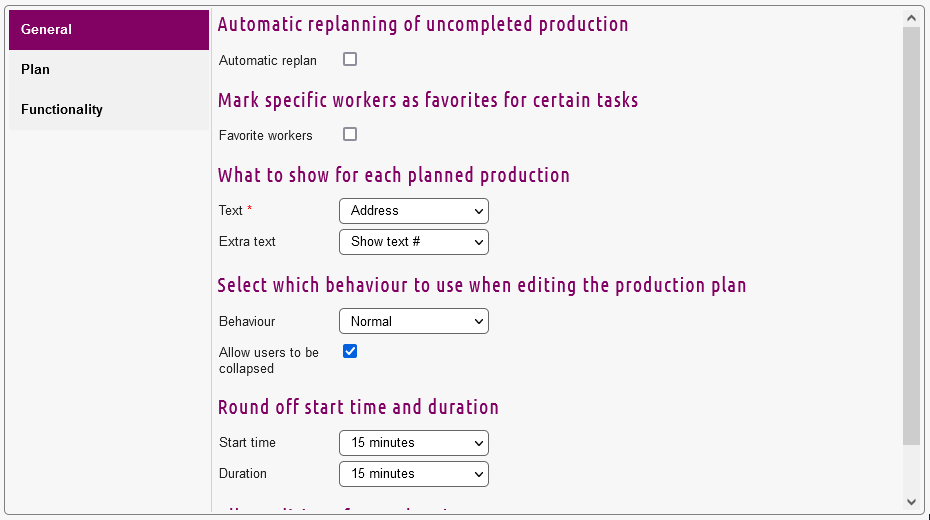
Task: Open the Duration rounding dropdown
Action: [414, 474]
